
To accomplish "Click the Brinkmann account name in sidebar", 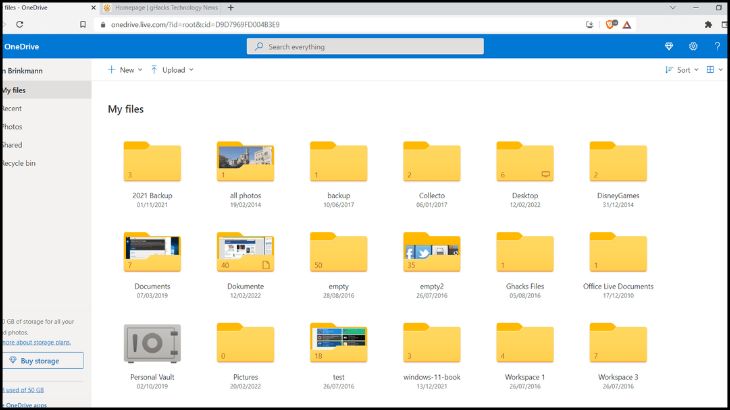I will click(24, 71).
